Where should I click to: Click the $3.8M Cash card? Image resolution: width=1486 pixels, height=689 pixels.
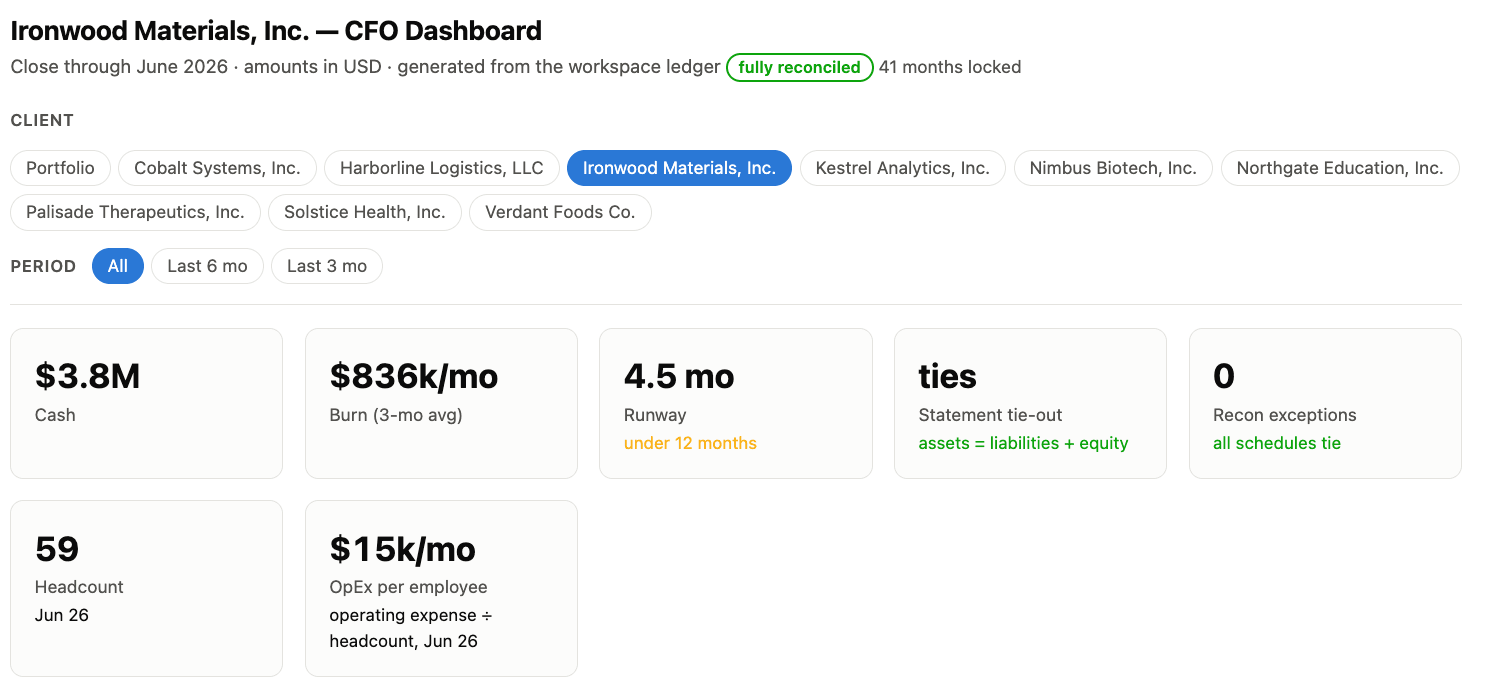tap(146, 403)
